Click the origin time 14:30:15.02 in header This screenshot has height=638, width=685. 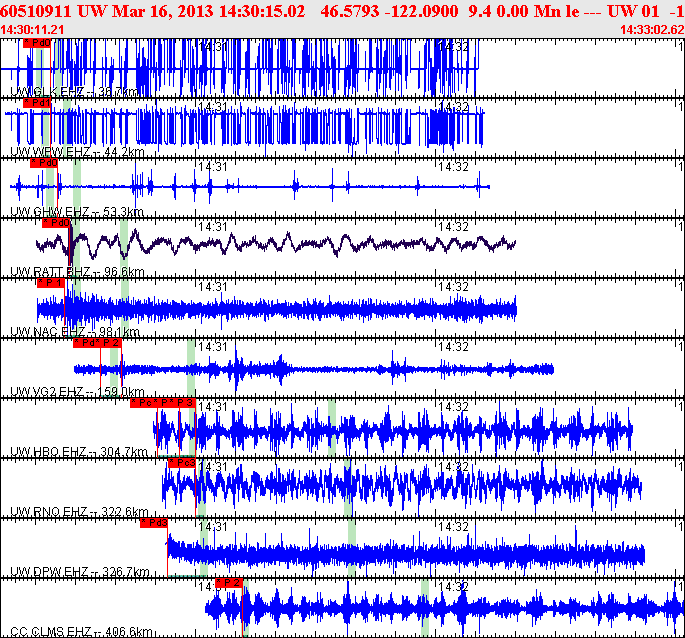coord(262,11)
